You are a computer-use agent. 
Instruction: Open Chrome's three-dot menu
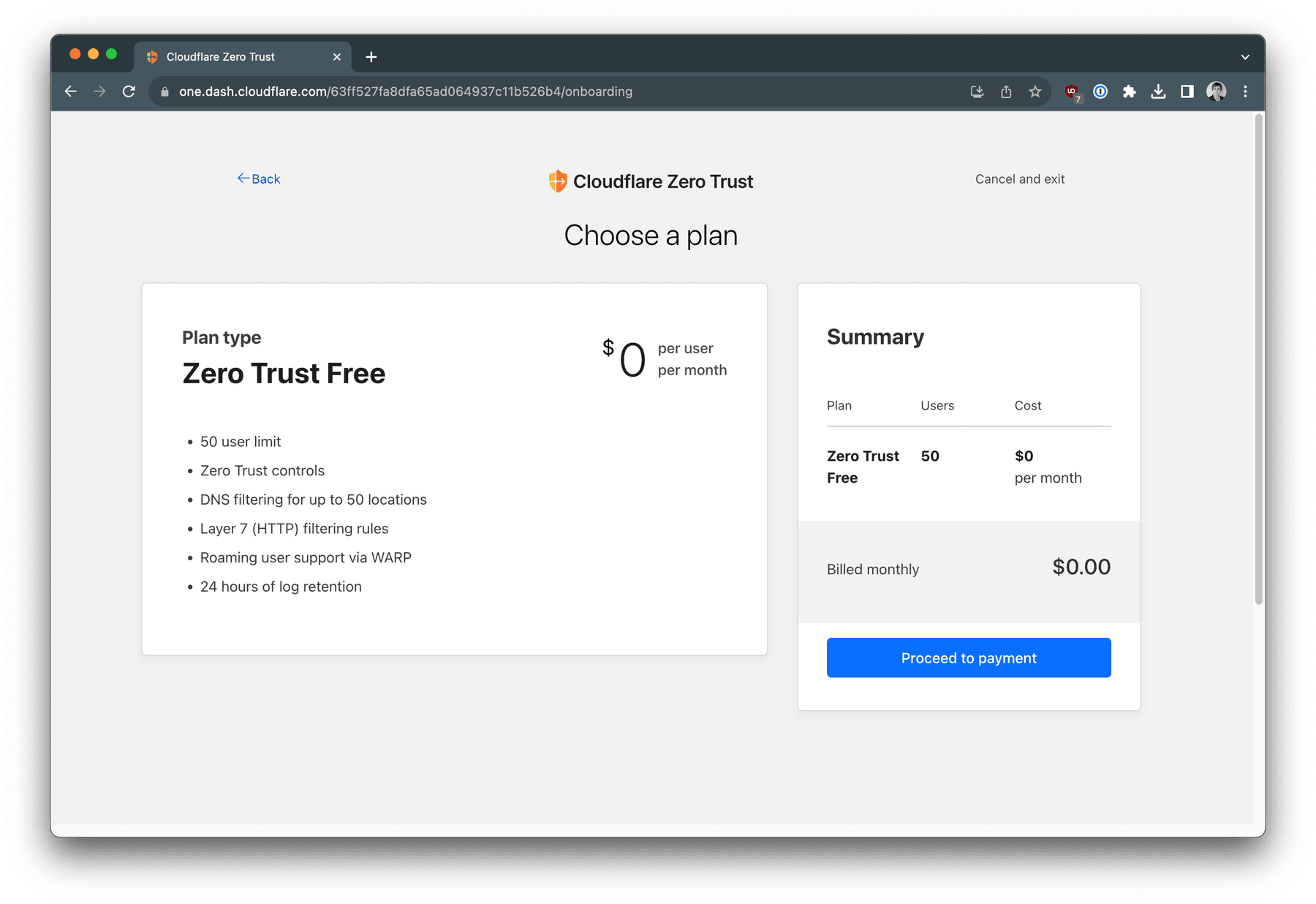pos(1245,91)
